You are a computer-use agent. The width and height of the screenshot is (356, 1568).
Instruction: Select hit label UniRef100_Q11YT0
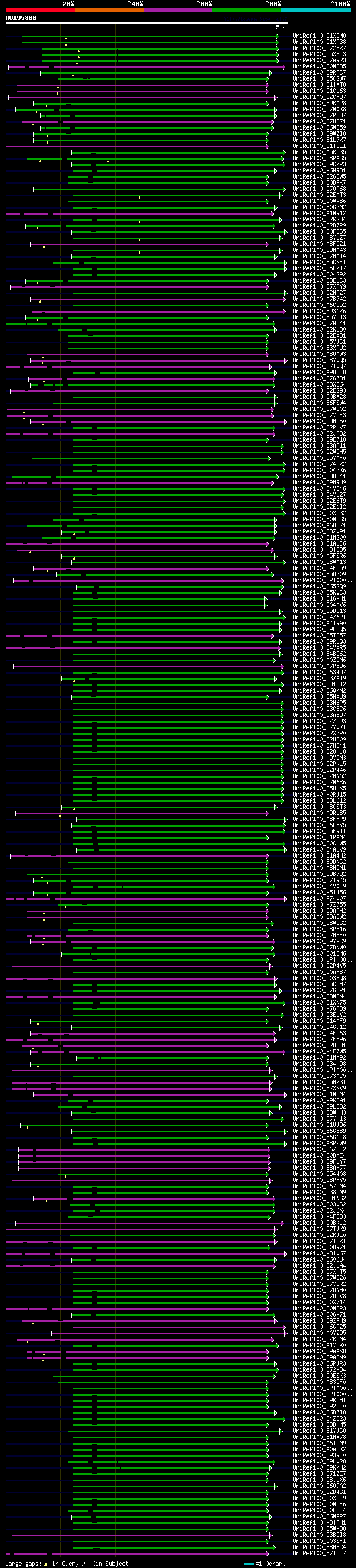pyautogui.click(x=319, y=85)
